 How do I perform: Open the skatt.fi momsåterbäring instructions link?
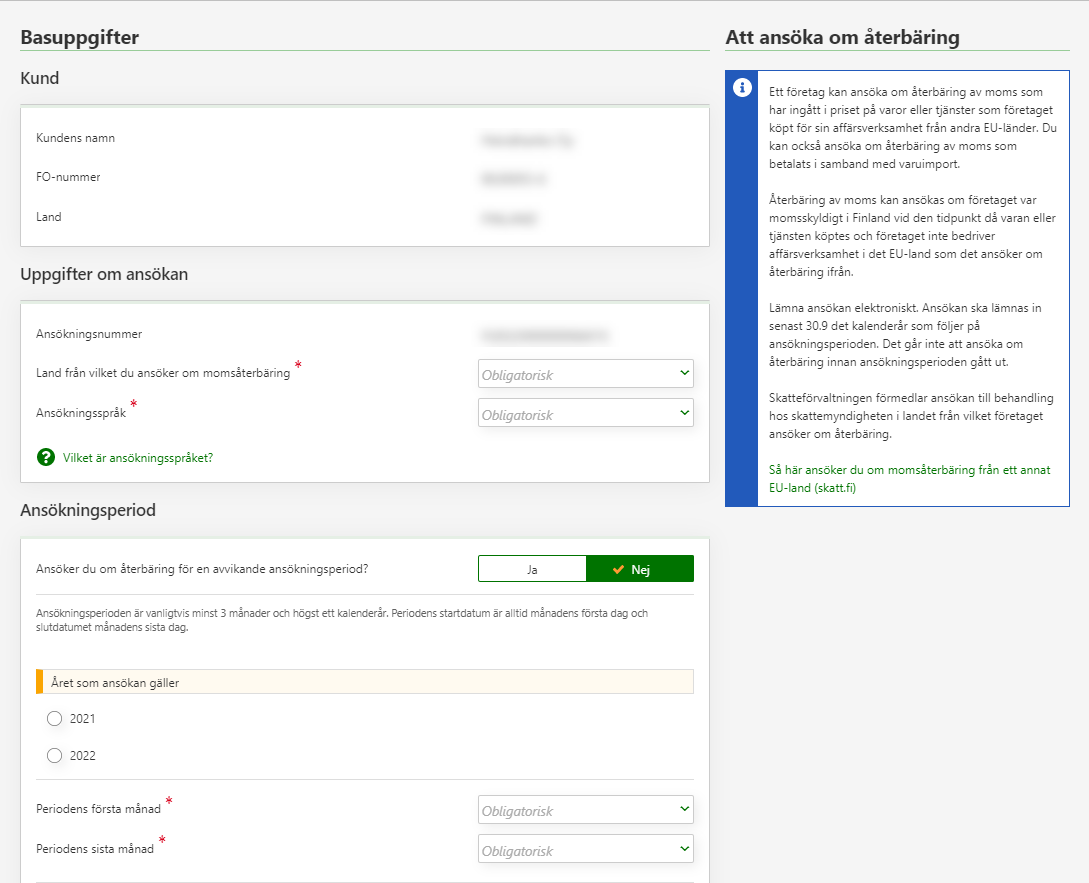click(x=910, y=478)
